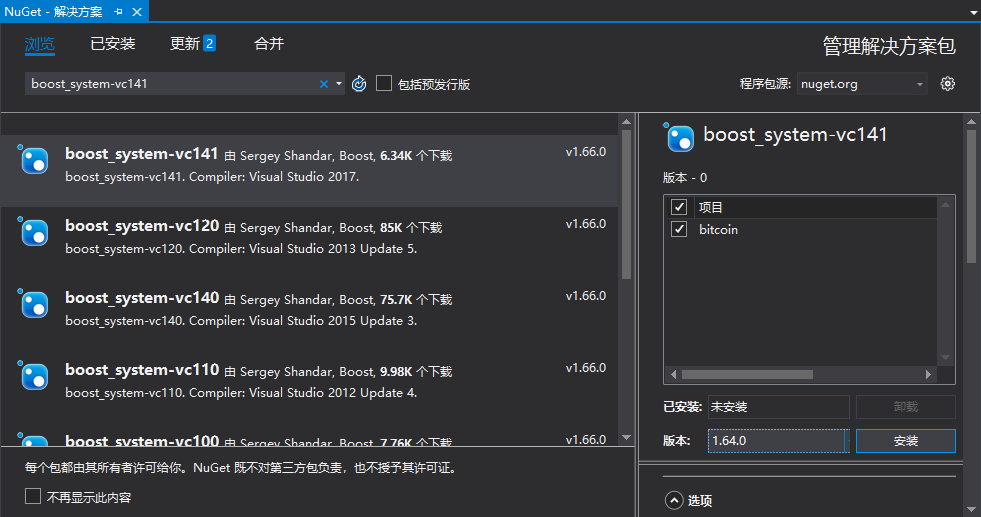
Task: Open the search history dropdown arrow
Action: click(338, 84)
